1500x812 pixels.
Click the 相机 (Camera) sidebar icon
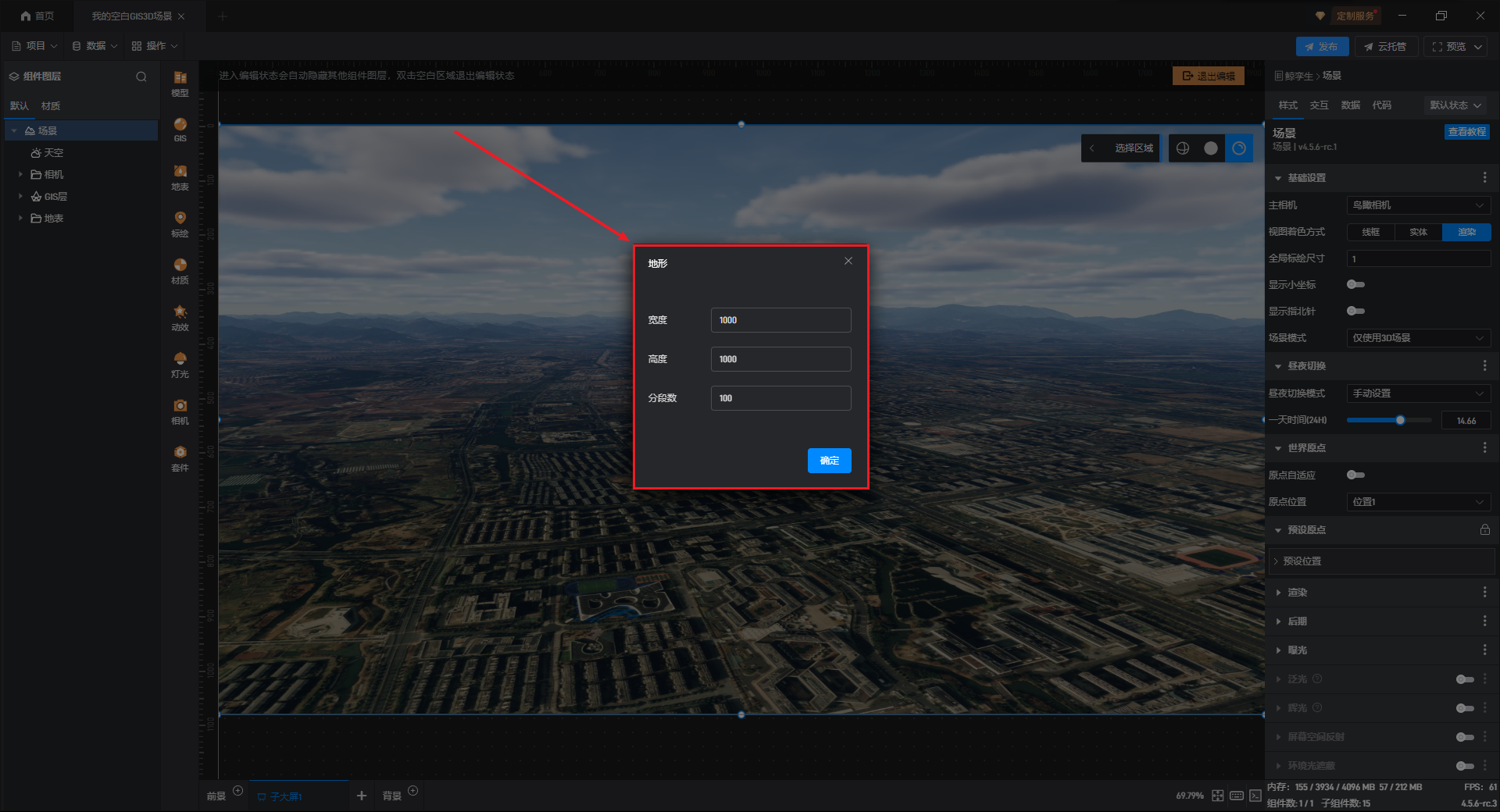point(180,411)
